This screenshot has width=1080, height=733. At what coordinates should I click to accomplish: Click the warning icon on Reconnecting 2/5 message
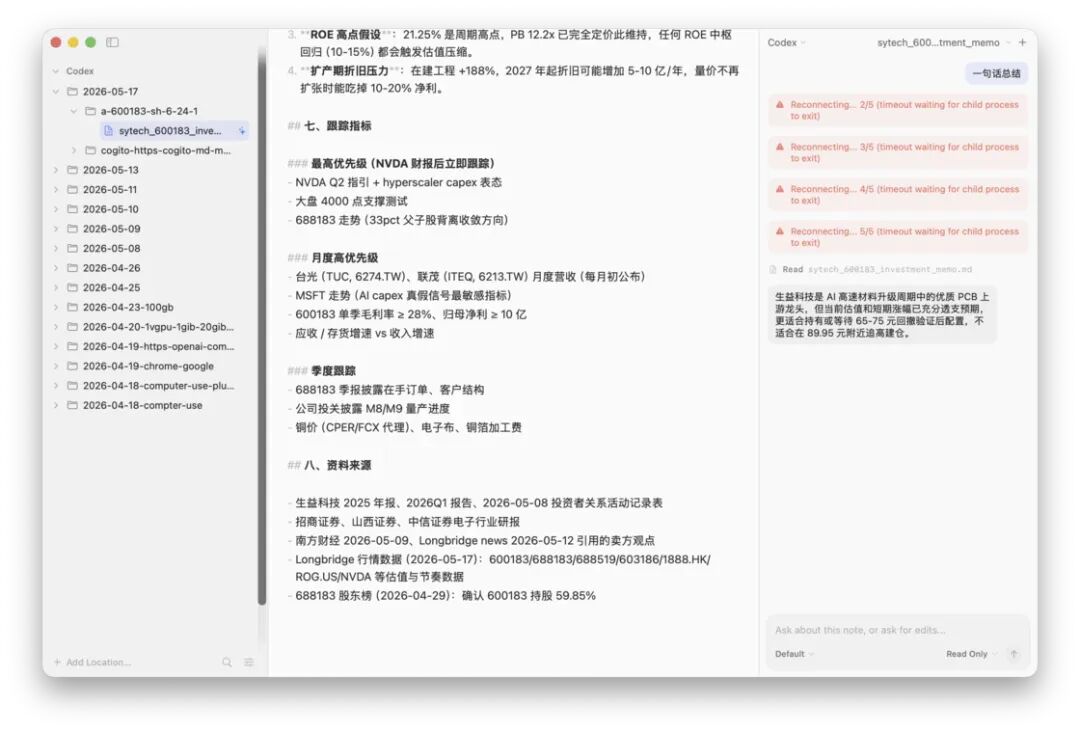click(780, 105)
